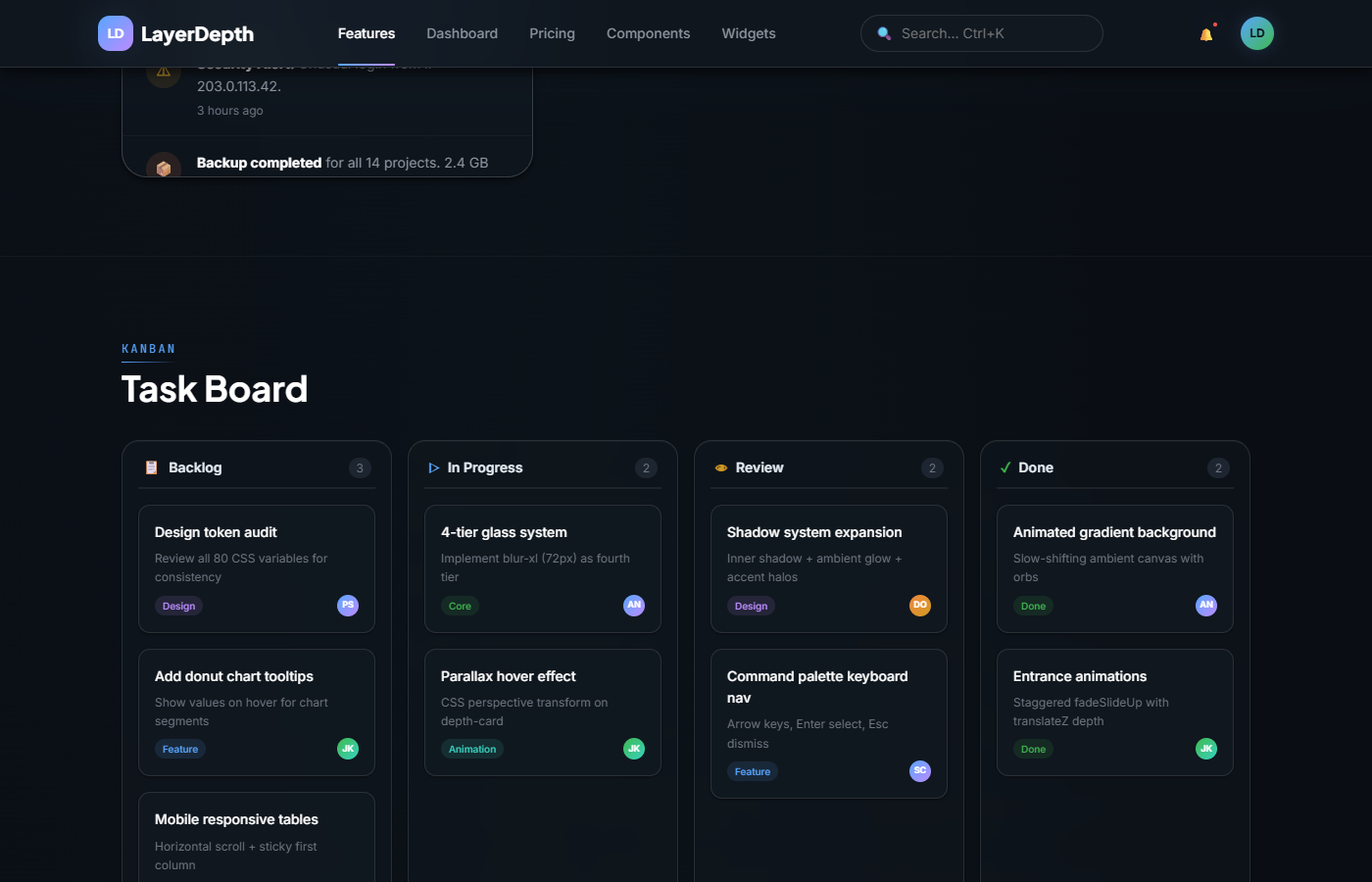Click the Backlog count badge

point(360,468)
